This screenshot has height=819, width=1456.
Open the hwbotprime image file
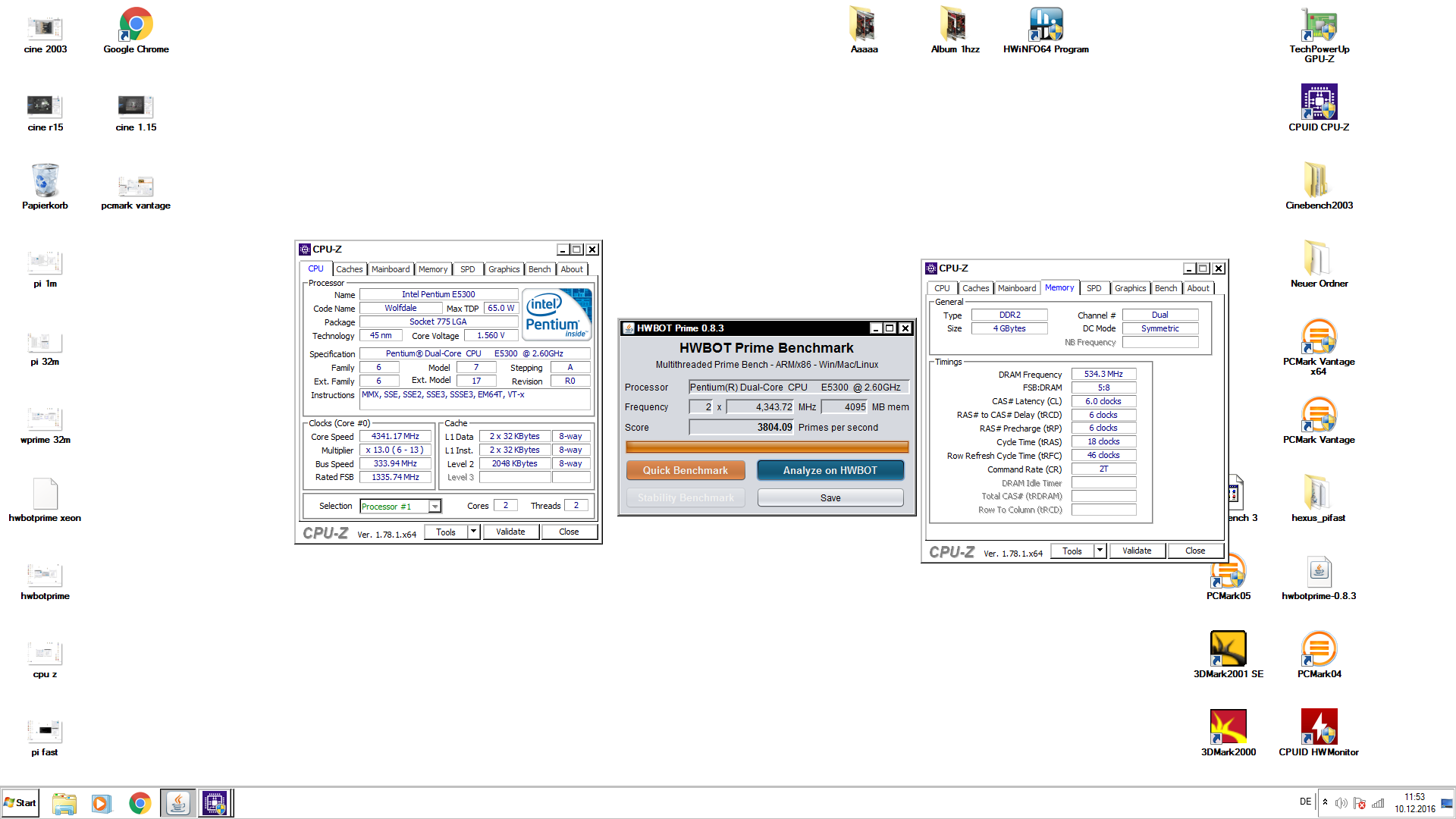[x=45, y=582]
